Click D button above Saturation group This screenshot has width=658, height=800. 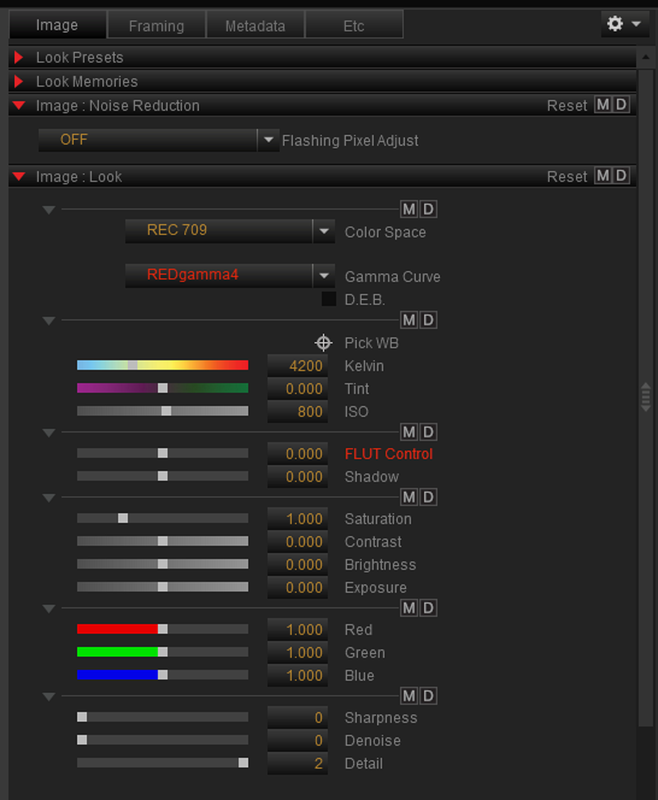(x=428, y=497)
